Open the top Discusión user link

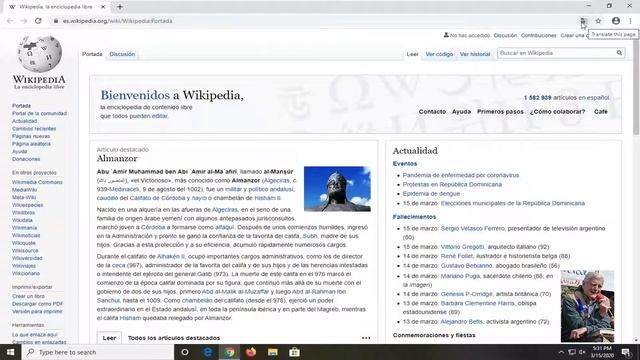pos(505,36)
